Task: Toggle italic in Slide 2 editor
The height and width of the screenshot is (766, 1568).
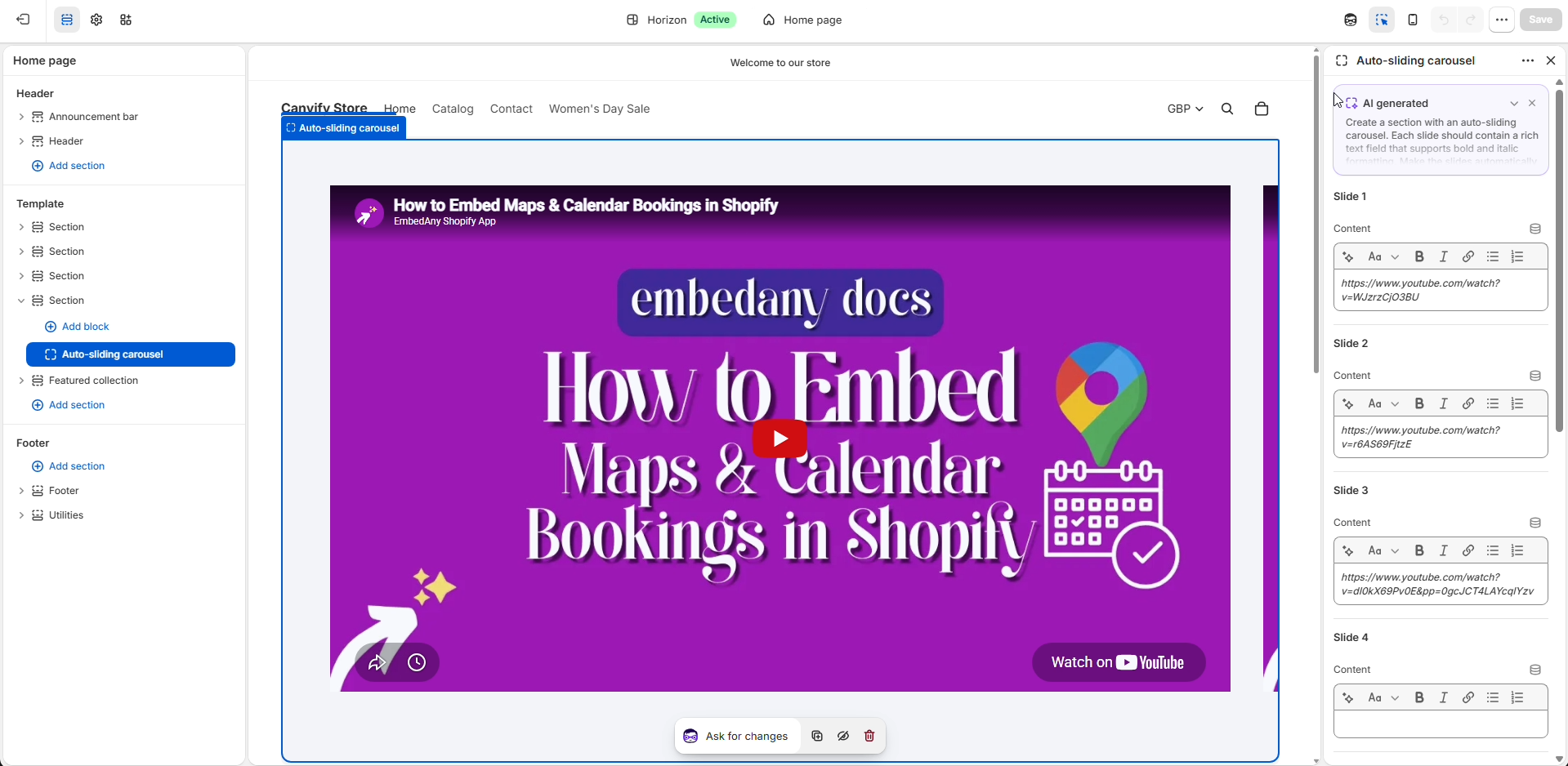Action: (1444, 403)
